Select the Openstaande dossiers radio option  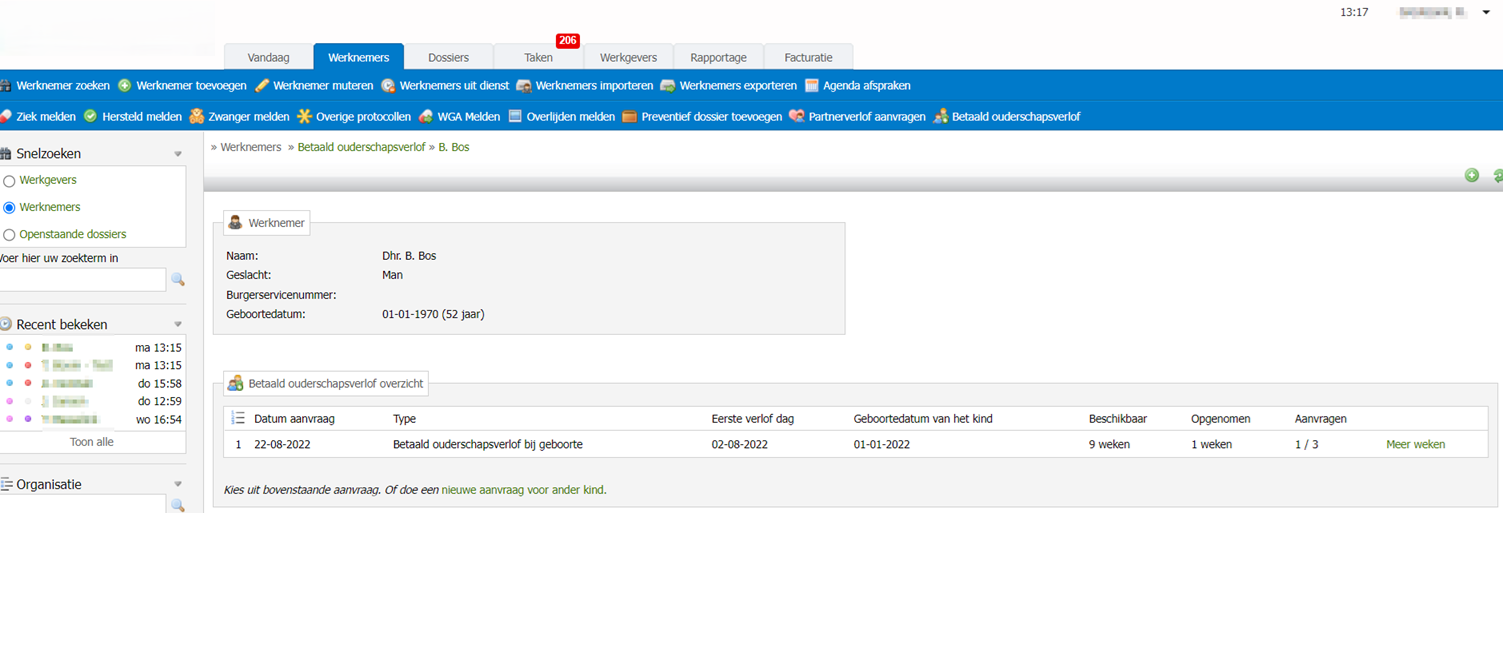10,235
